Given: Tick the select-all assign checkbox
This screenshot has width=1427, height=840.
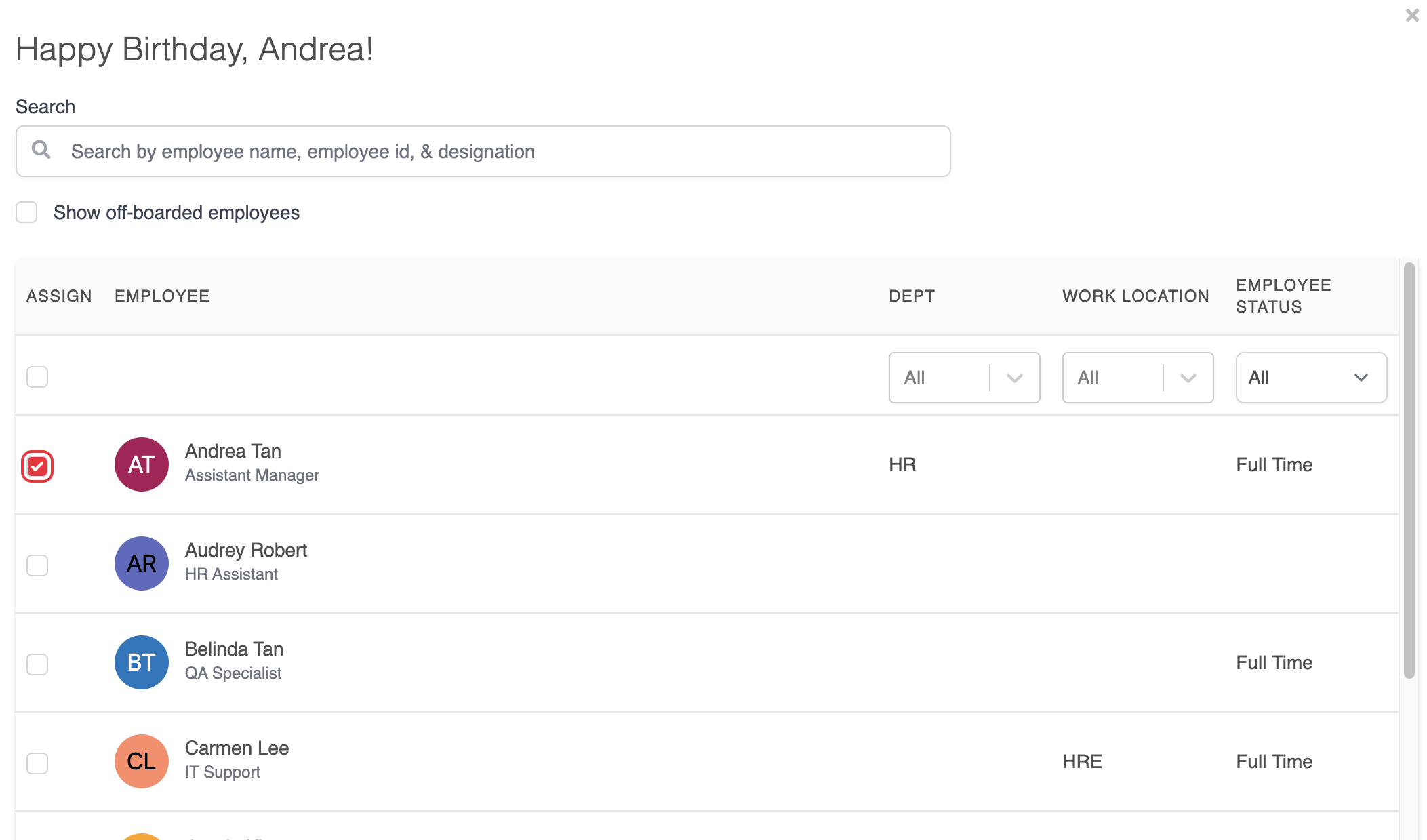Looking at the screenshot, I should click(37, 377).
